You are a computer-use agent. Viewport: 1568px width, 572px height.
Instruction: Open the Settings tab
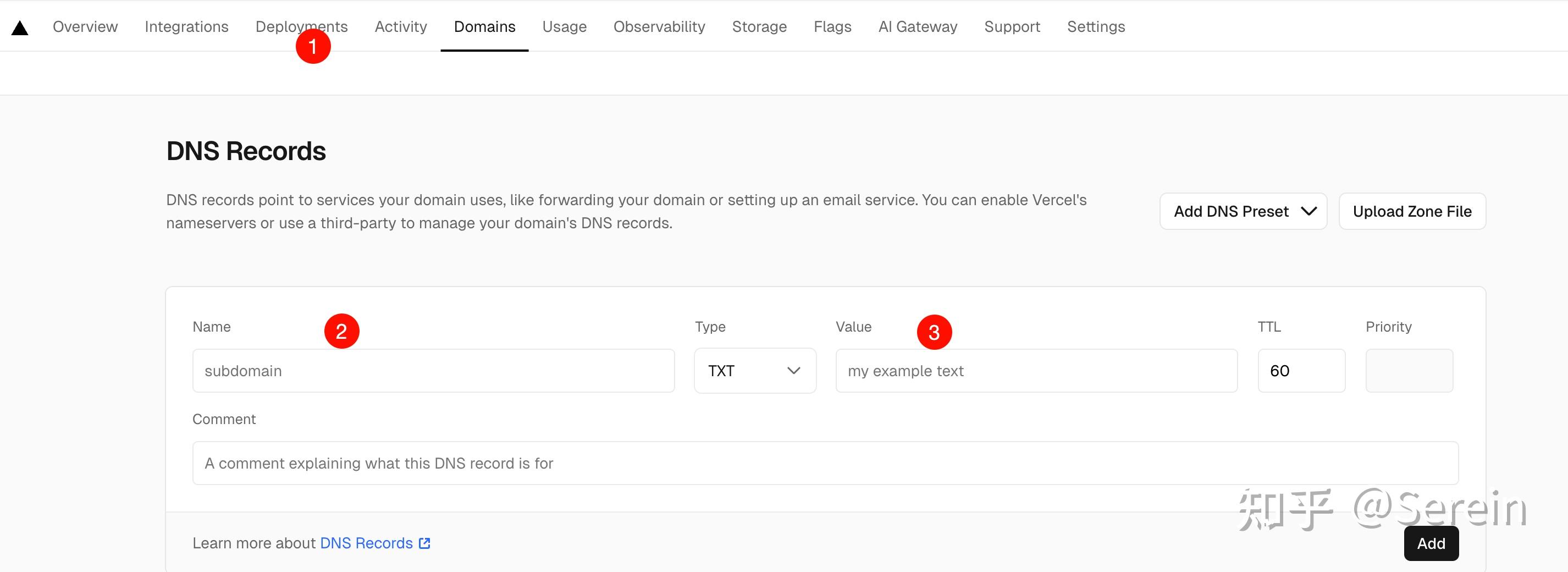(x=1095, y=26)
